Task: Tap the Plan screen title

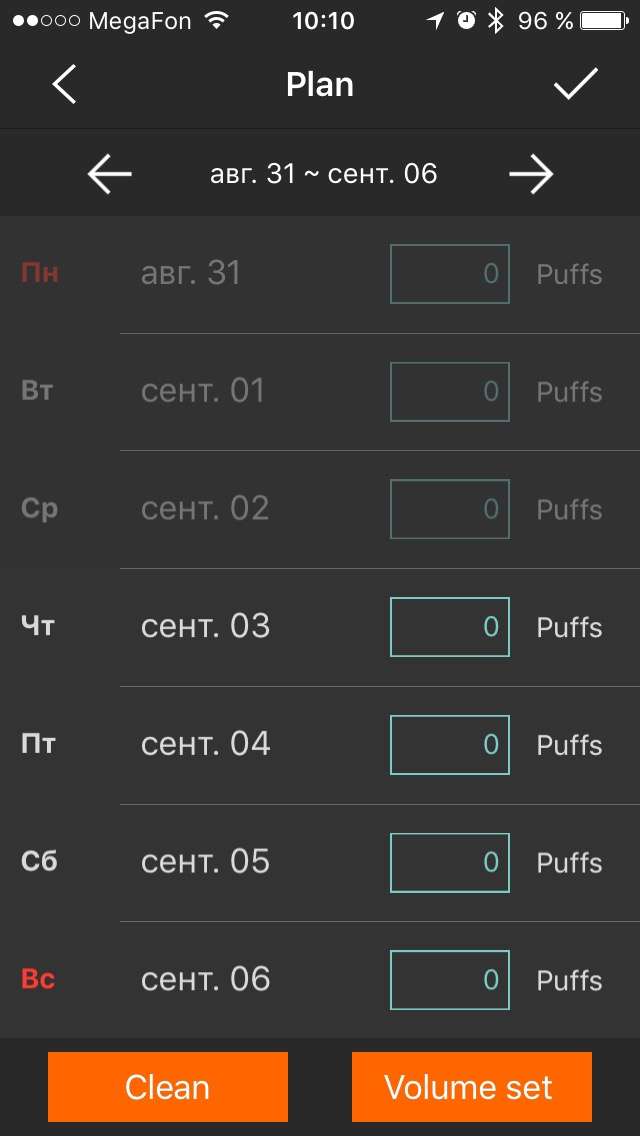Action: [x=320, y=85]
